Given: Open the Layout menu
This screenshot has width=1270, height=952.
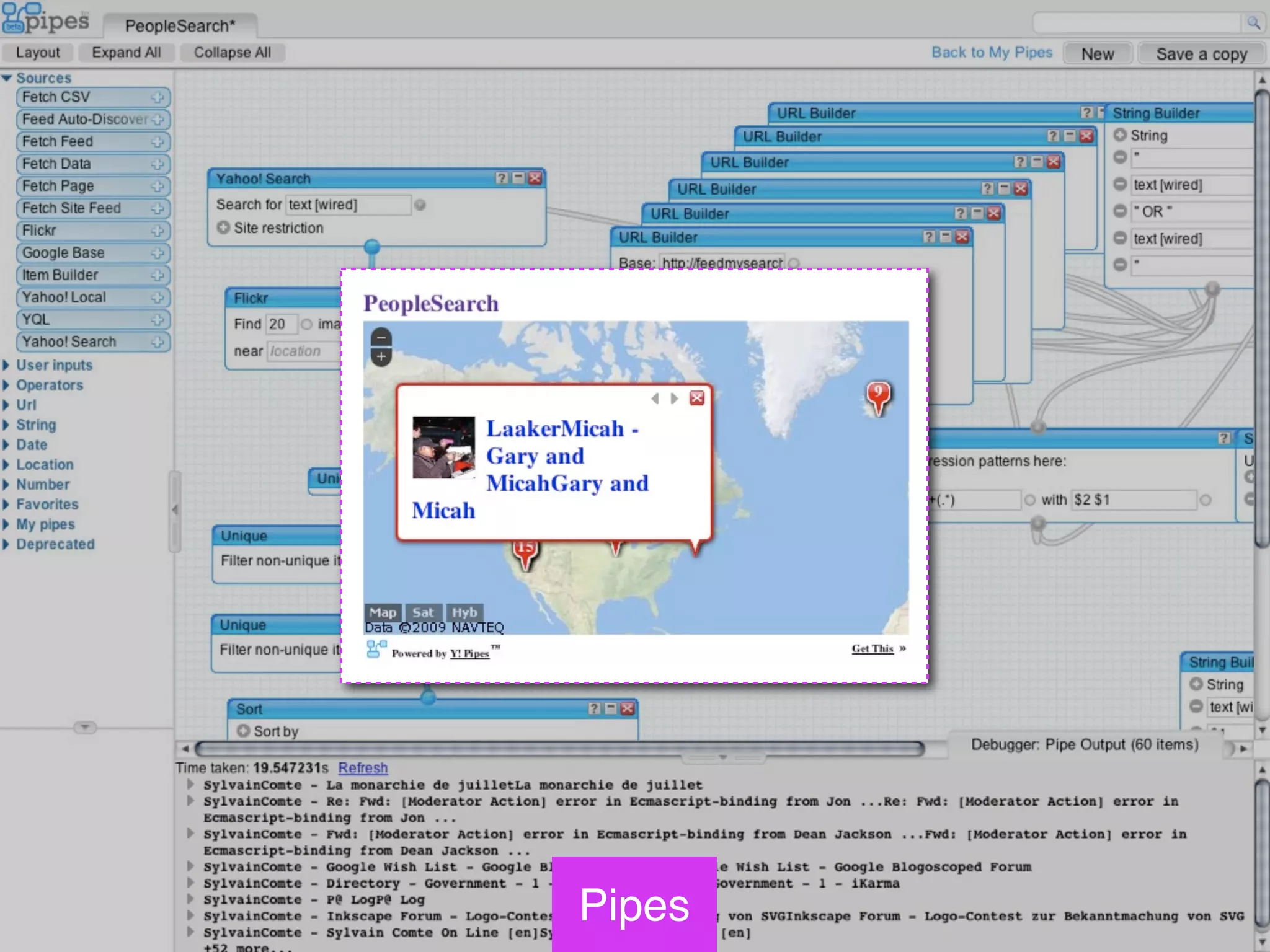Looking at the screenshot, I should tap(38, 53).
